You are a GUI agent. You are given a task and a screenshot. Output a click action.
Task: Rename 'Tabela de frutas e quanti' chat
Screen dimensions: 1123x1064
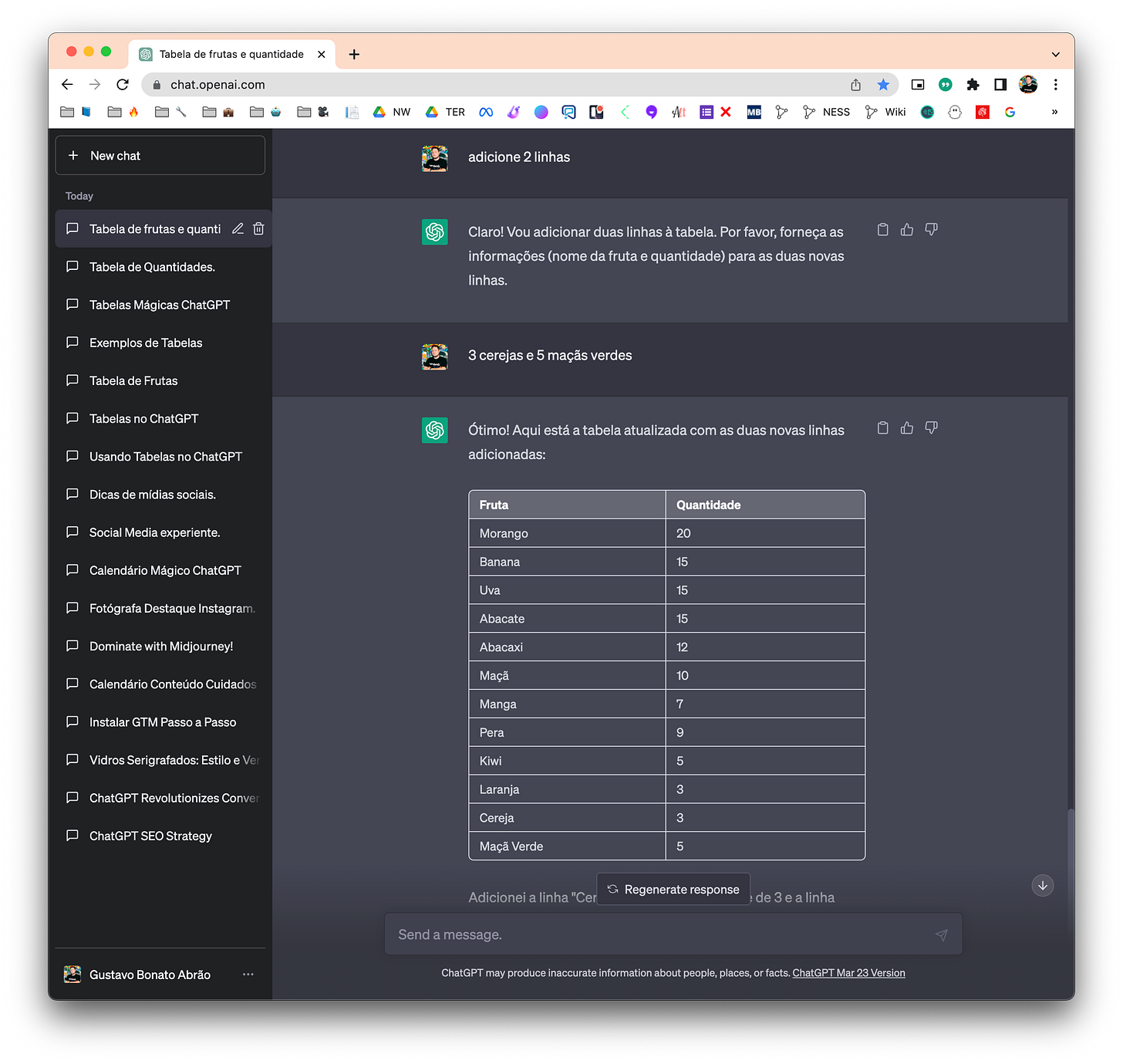[x=238, y=228]
